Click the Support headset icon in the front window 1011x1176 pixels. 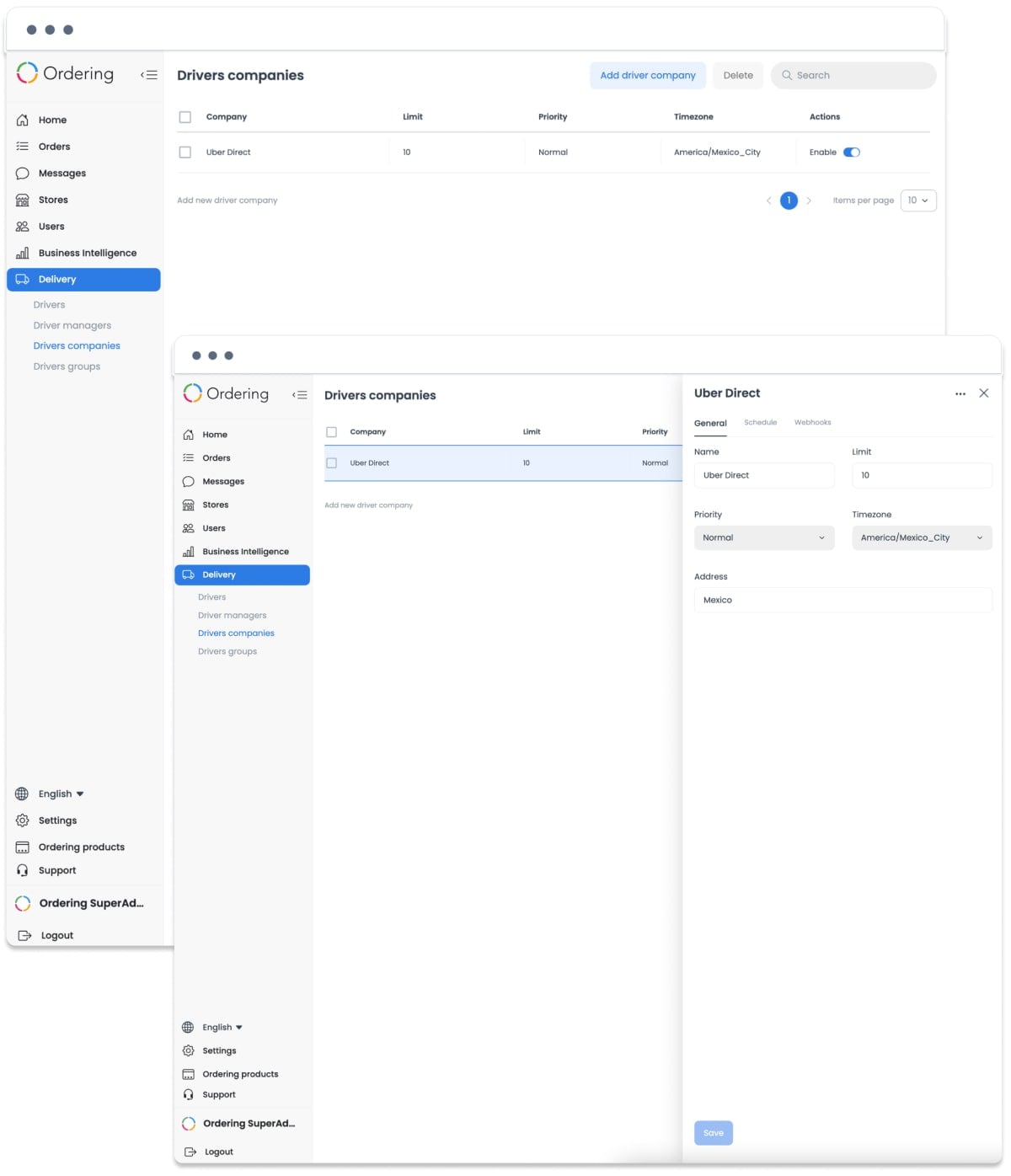[189, 1095]
